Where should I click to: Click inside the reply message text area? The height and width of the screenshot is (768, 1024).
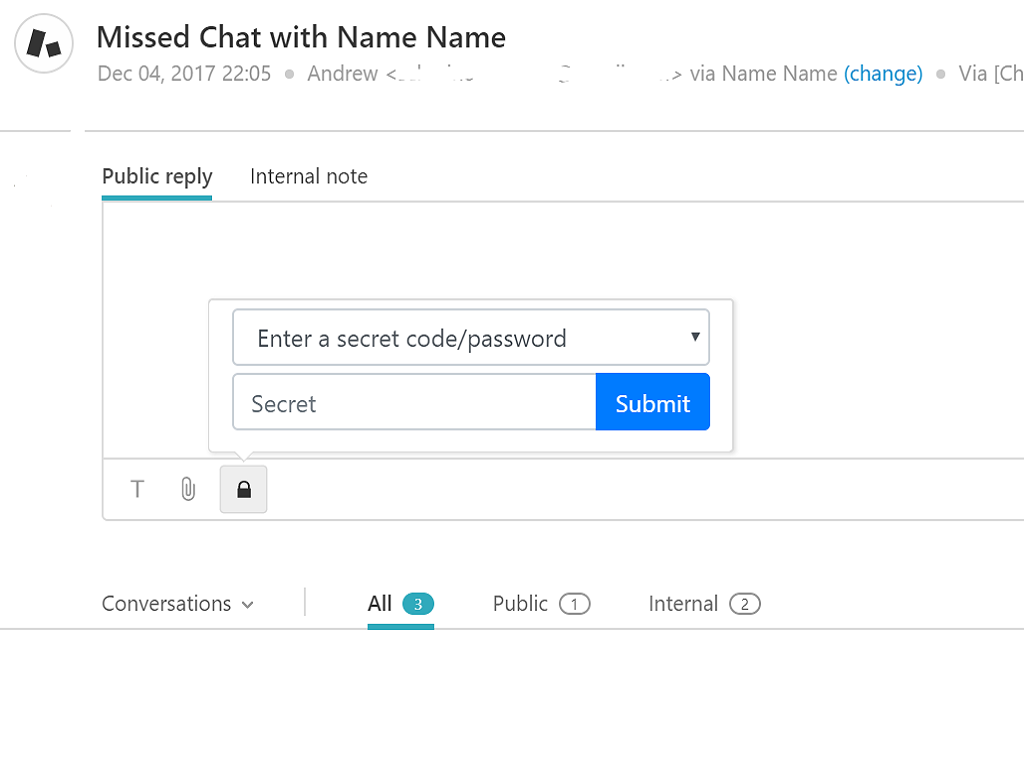pyautogui.click(x=600, y=250)
